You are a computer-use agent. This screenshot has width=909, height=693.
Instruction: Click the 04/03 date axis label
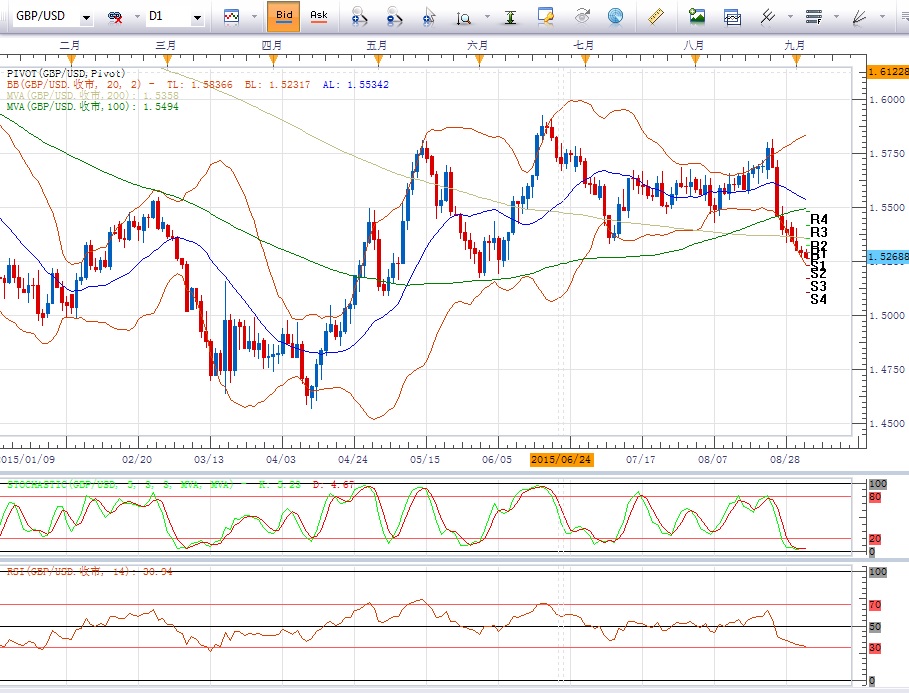pyautogui.click(x=281, y=459)
